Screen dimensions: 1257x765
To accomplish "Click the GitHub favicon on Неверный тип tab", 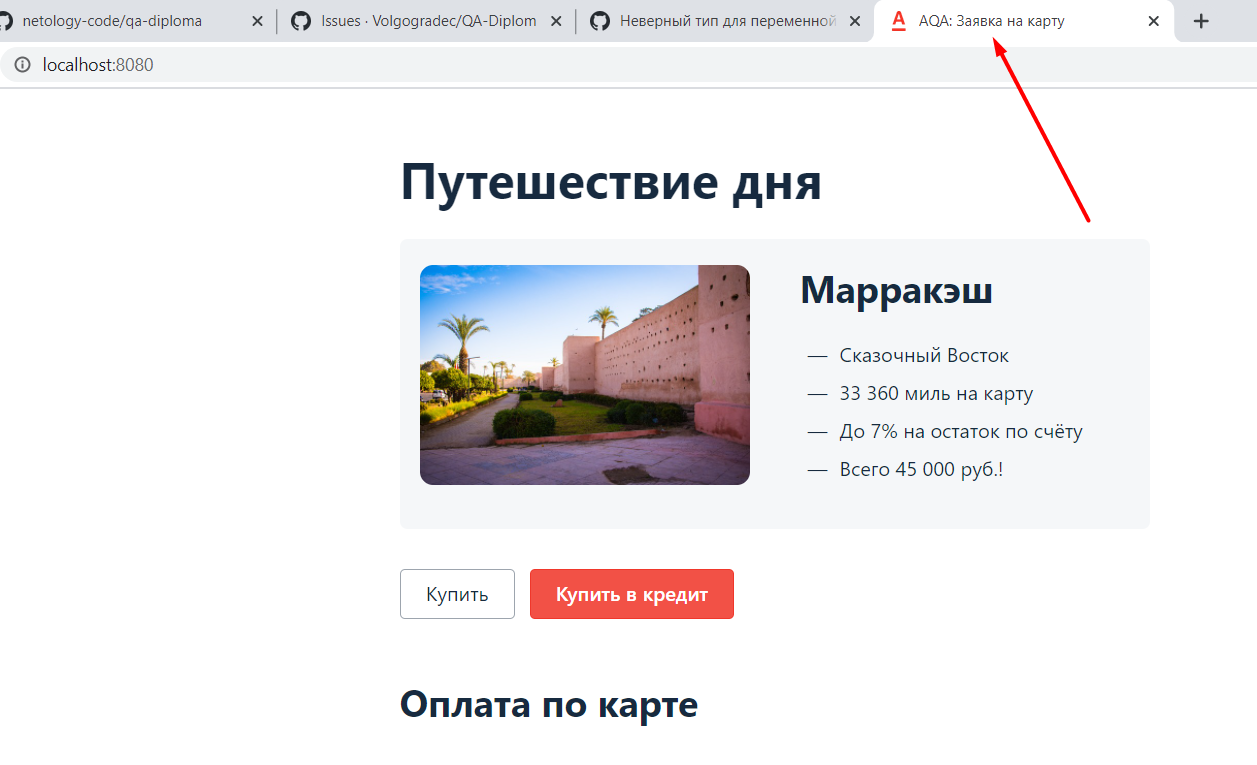I will click(x=599, y=21).
